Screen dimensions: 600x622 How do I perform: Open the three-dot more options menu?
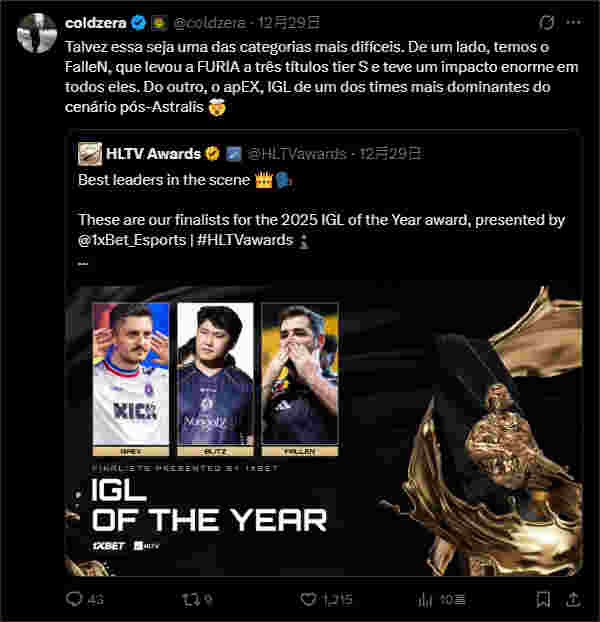(574, 23)
